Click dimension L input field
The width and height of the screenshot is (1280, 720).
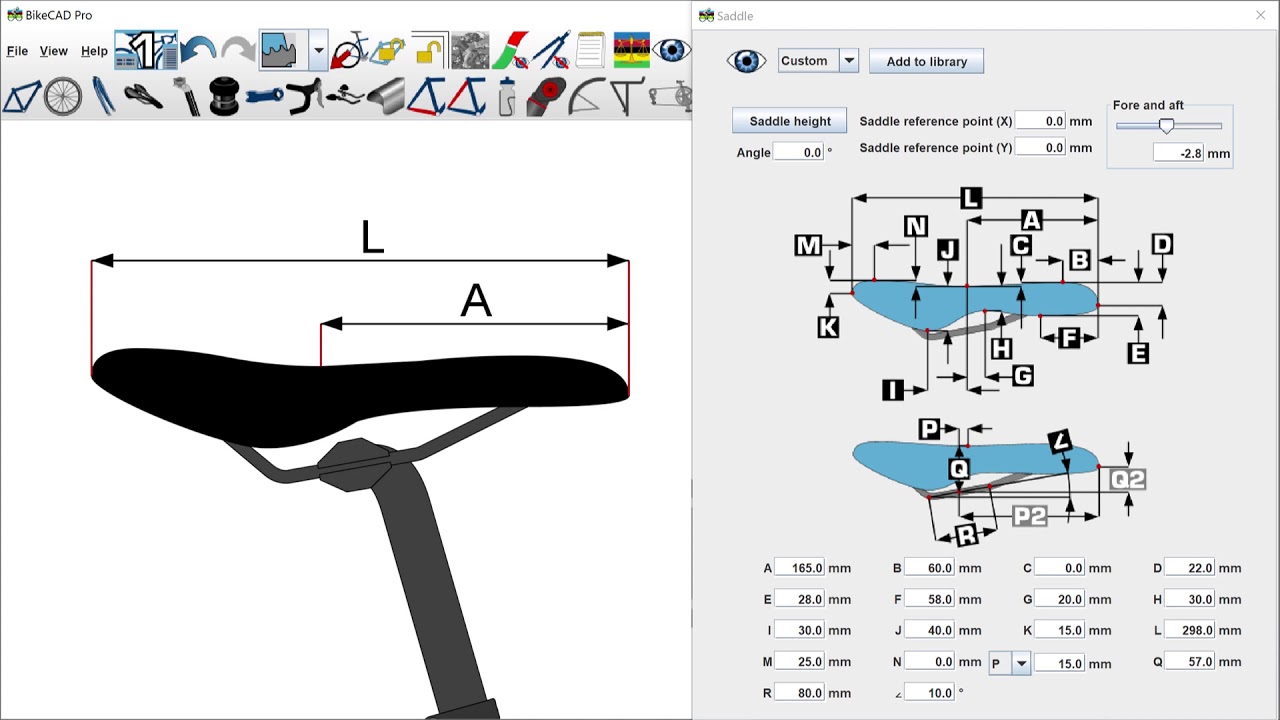click(x=1190, y=630)
